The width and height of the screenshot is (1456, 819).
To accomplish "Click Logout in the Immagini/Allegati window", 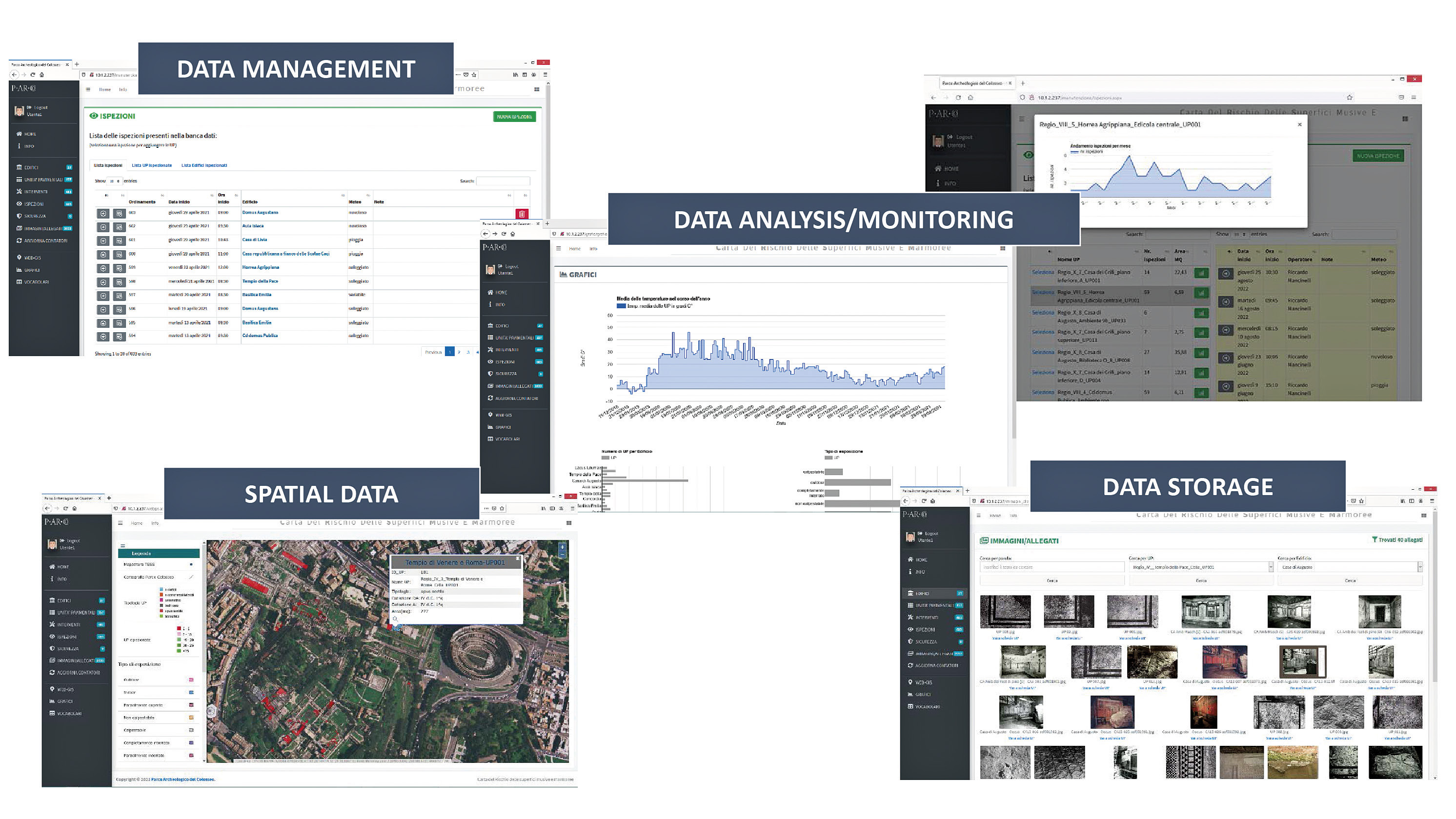I will [928, 534].
